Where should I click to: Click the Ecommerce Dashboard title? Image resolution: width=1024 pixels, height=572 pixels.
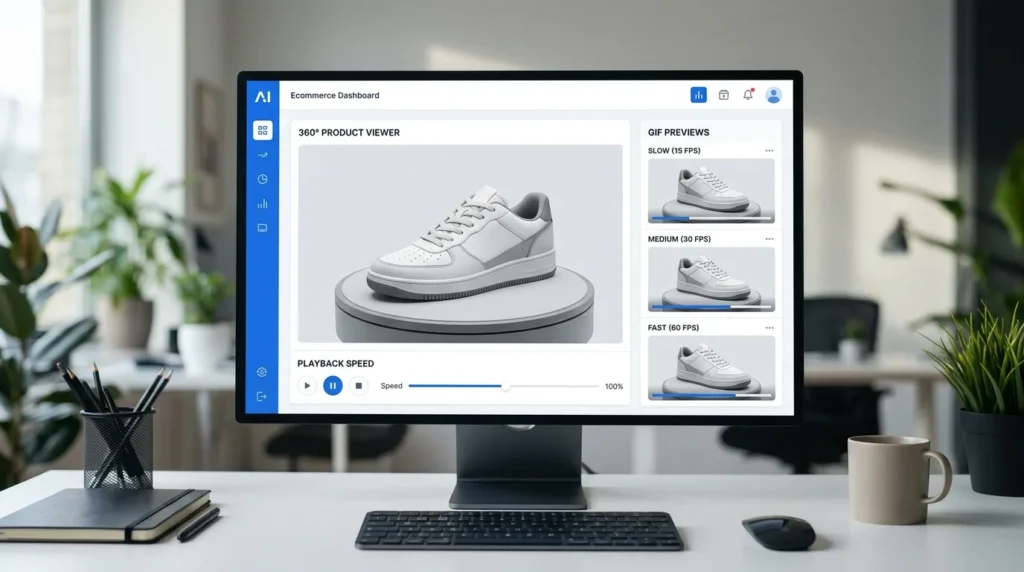click(x=334, y=95)
